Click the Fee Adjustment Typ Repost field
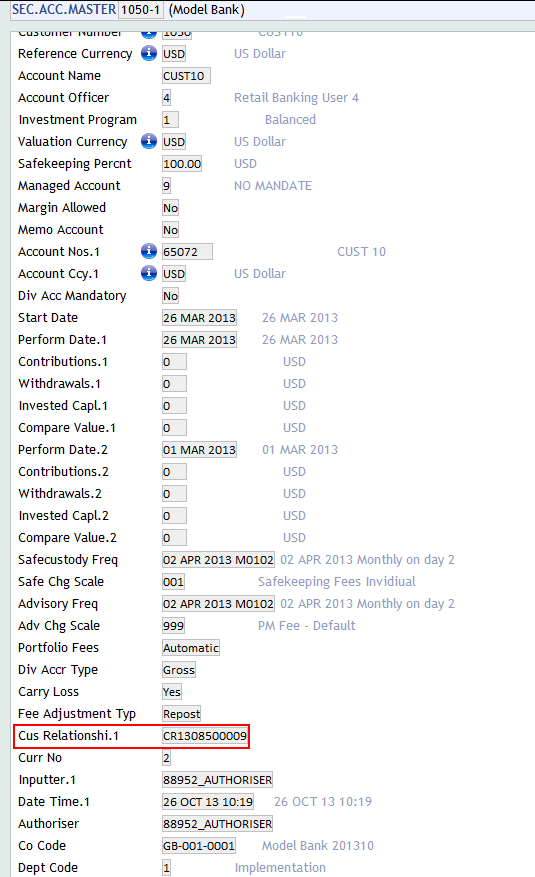 coord(182,714)
